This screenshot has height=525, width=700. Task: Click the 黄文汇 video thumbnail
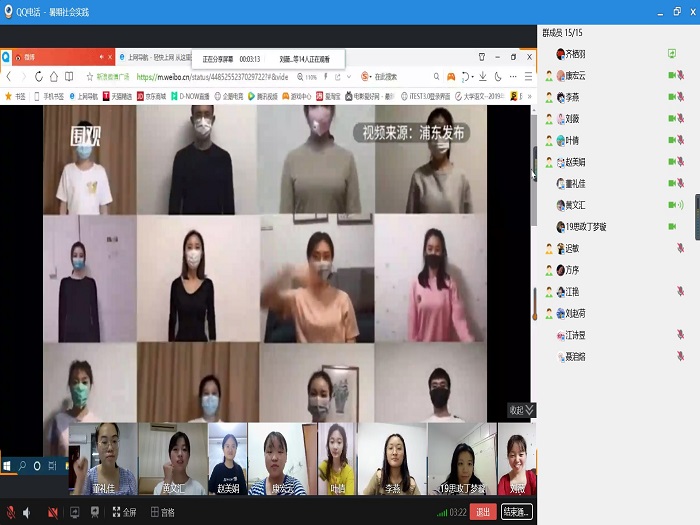click(173, 459)
